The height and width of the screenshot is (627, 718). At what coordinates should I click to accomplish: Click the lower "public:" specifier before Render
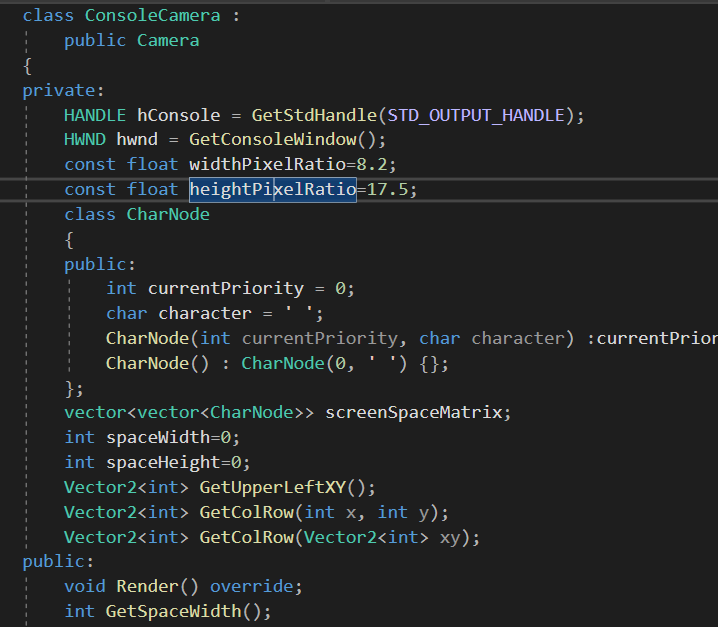tap(58, 562)
